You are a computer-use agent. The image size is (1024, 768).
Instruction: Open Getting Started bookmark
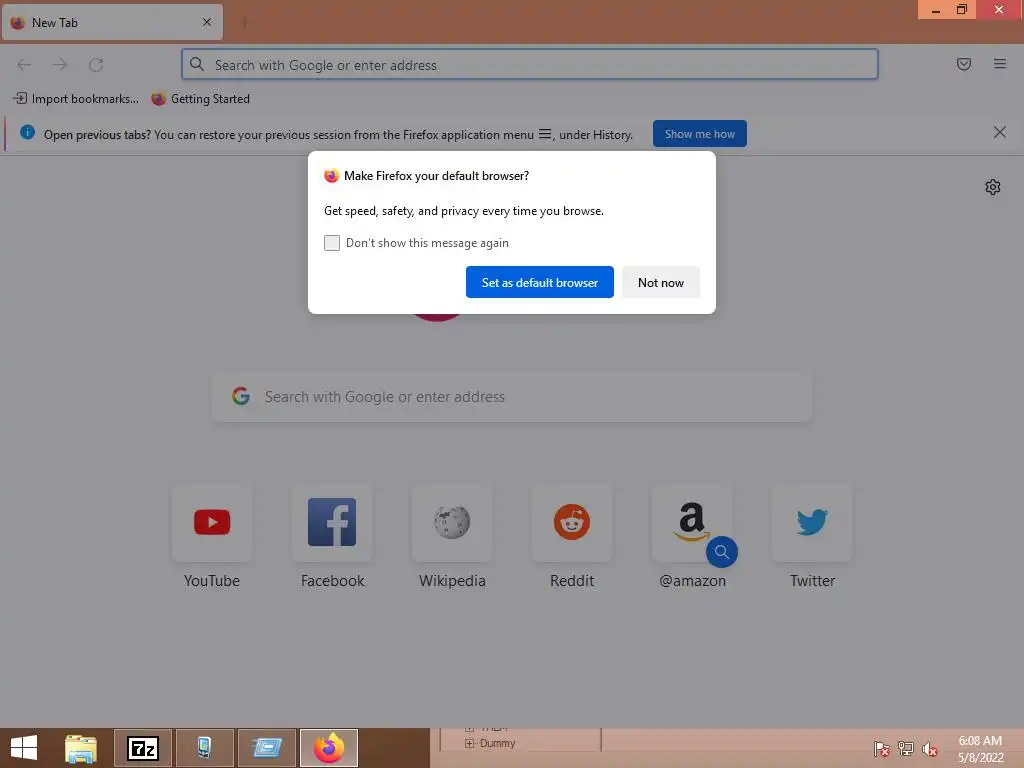[200, 99]
